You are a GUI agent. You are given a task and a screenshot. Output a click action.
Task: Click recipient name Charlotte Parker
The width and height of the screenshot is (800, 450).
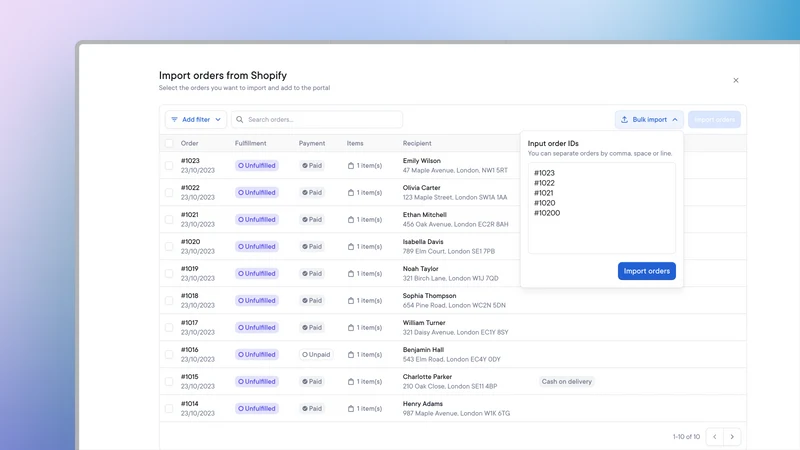(x=427, y=377)
